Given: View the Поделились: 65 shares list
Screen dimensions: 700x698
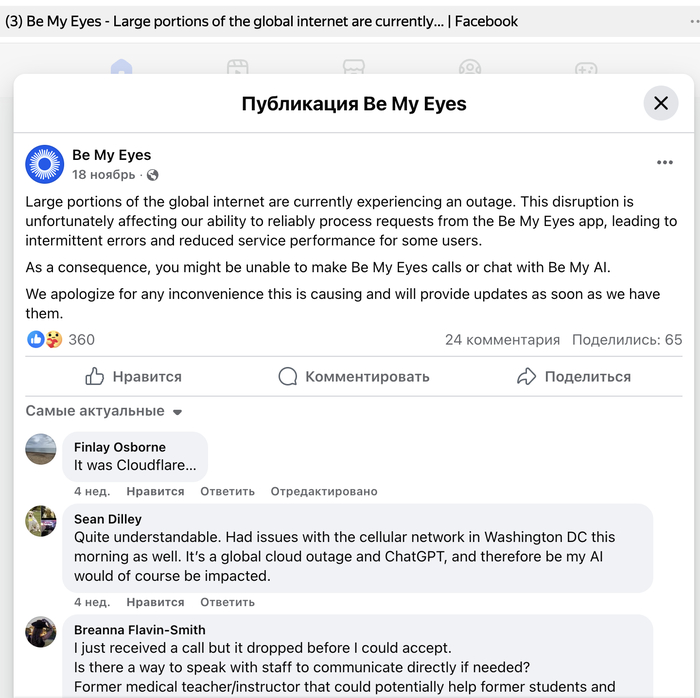Looking at the screenshot, I should (627, 340).
